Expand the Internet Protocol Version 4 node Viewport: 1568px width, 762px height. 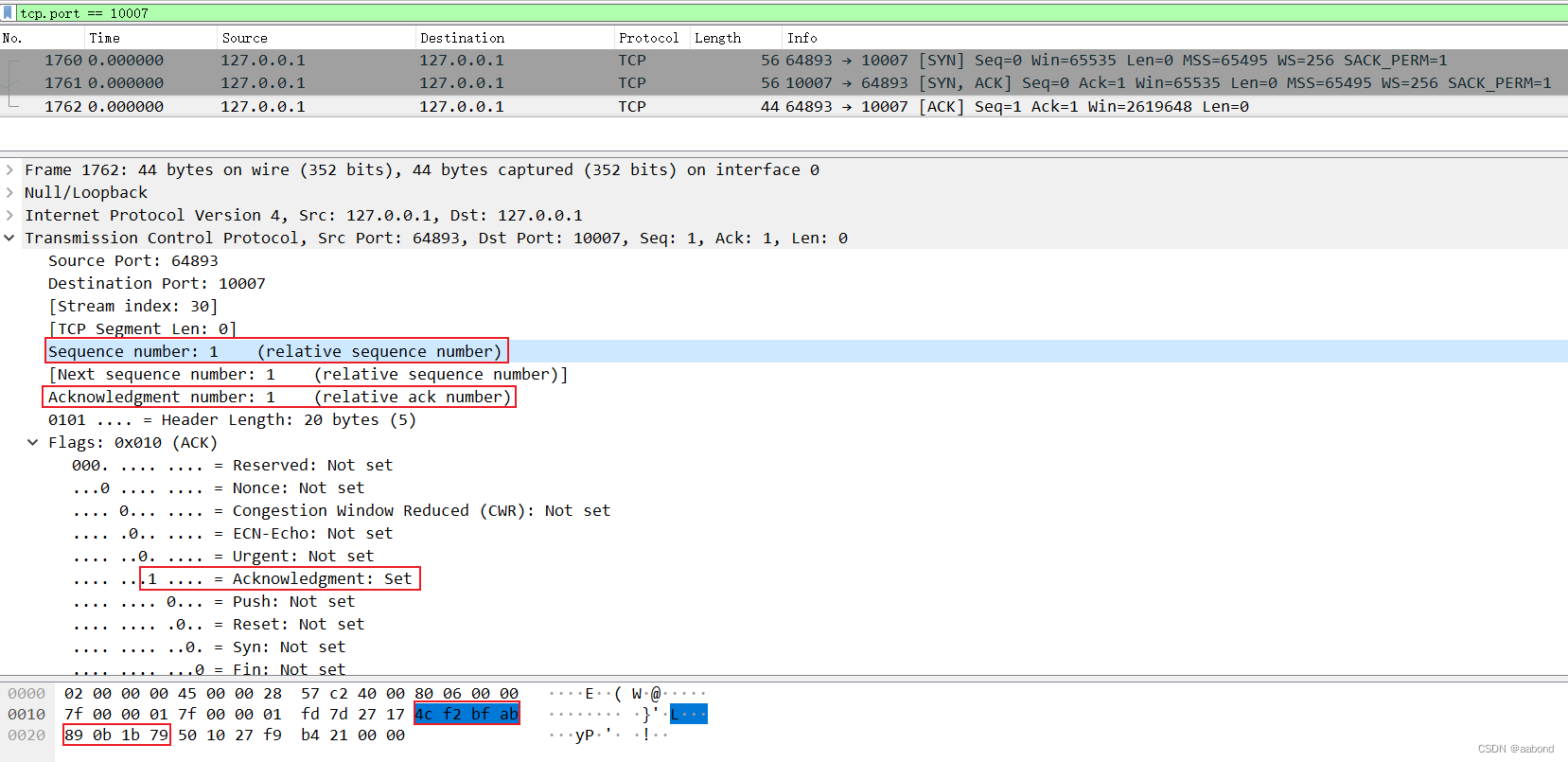[x=9, y=216]
